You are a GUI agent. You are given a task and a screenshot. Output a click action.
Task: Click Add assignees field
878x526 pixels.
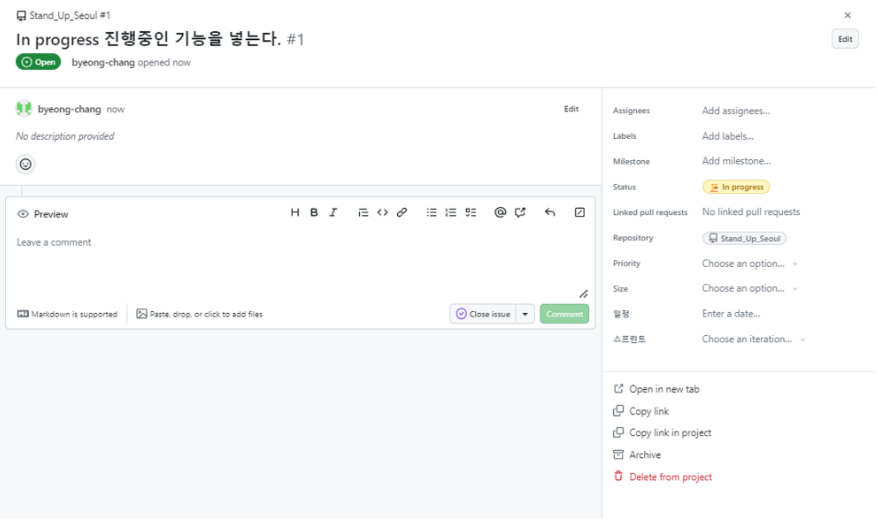[x=738, y=111]
